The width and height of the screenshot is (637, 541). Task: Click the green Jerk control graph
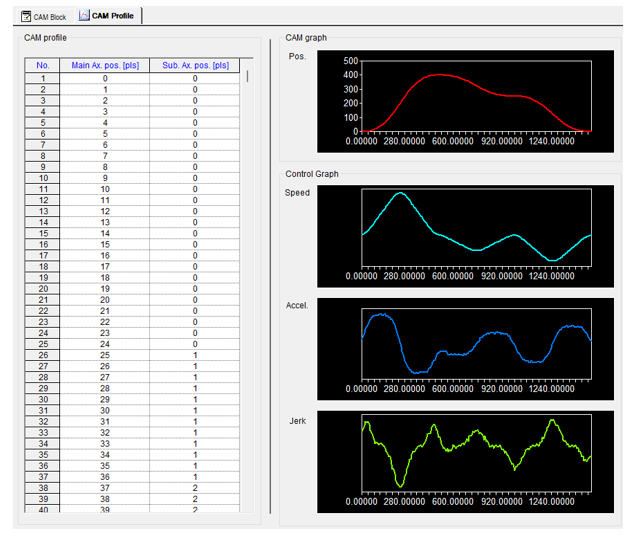[x=466, y=462]
